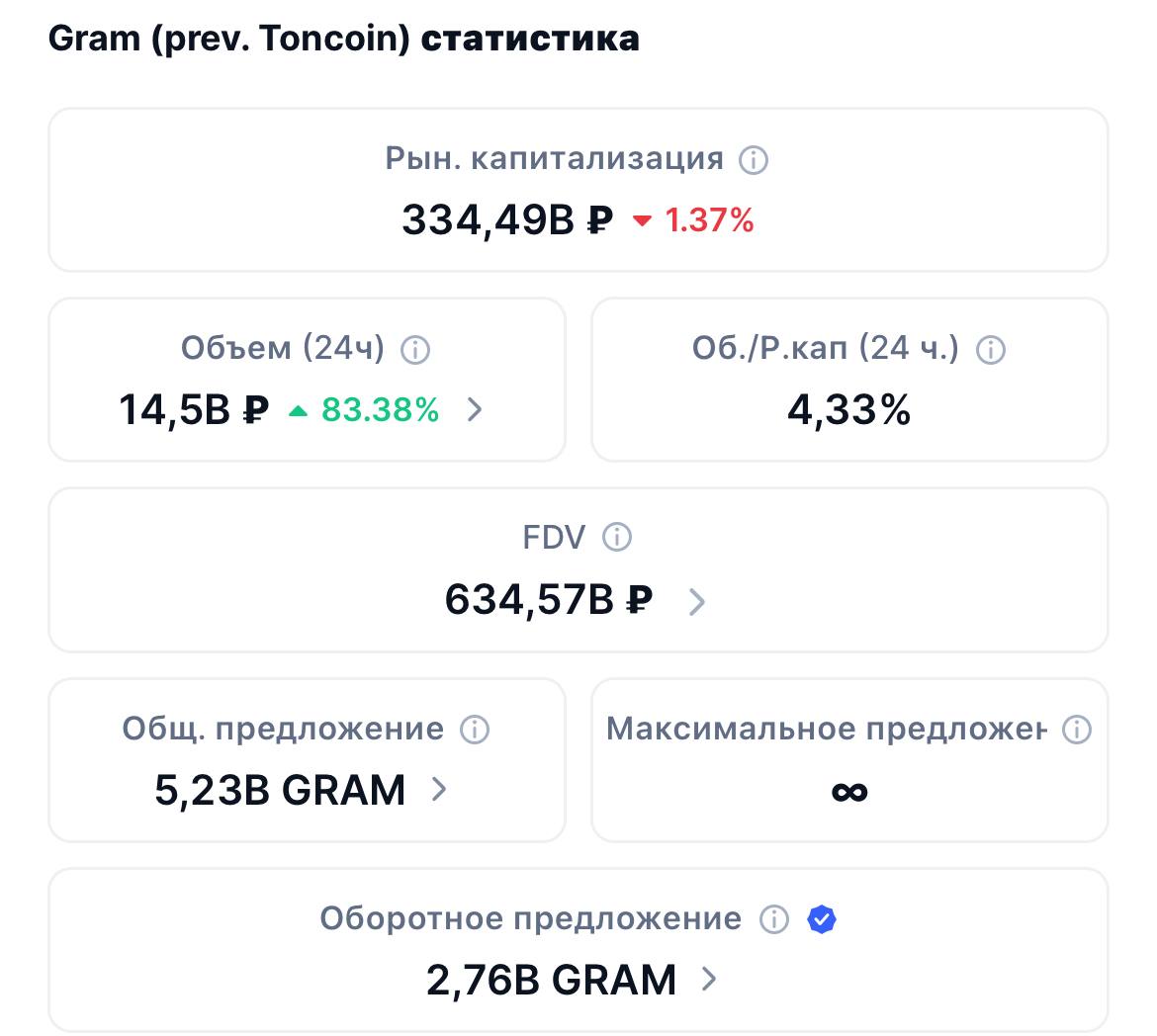The image size is (1157, 1036).
Task: Click the 1.37% red change indicator
Action: 693,219
